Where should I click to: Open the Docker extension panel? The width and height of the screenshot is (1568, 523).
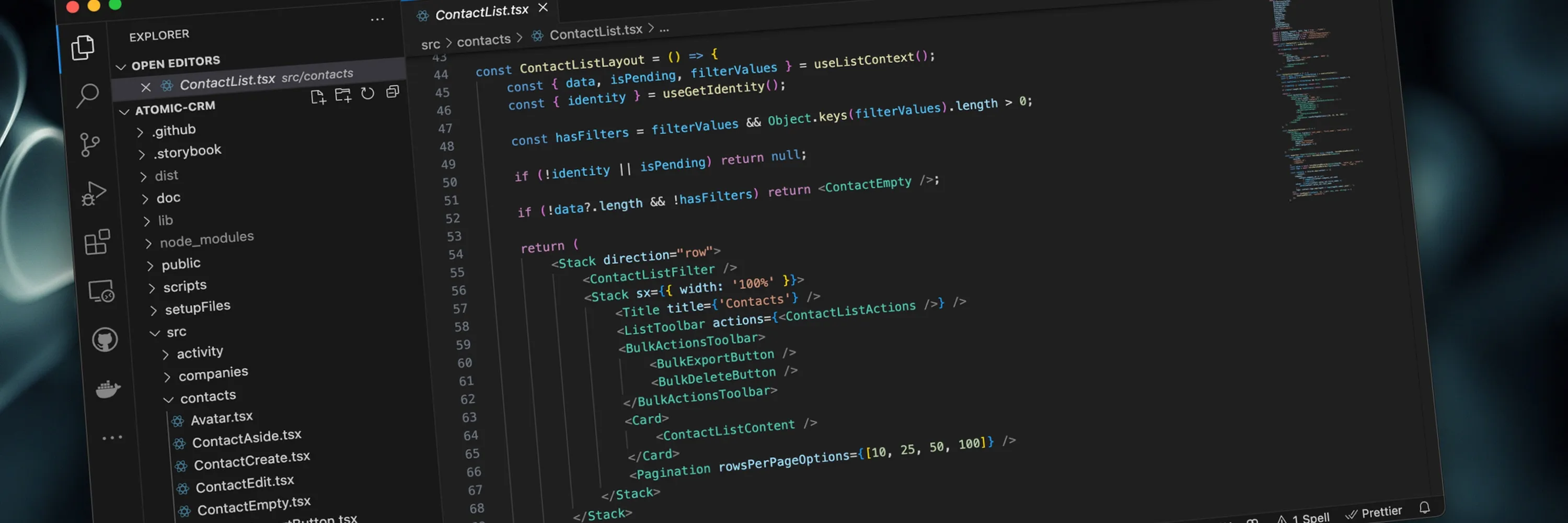click(x=107, y=390)
